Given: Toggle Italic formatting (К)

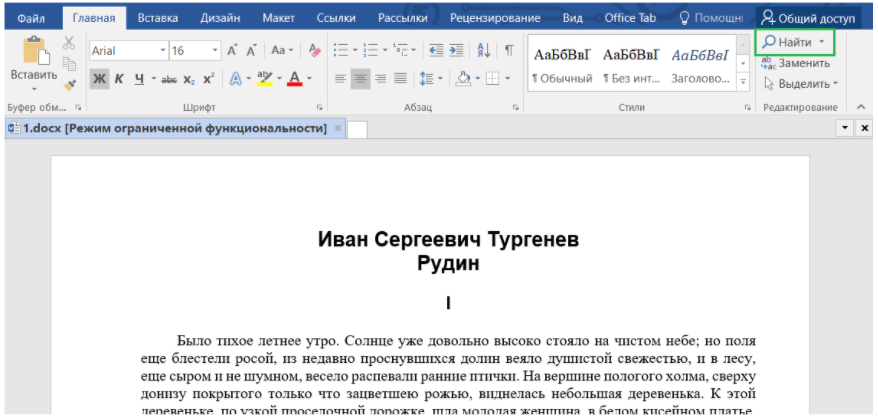Looking at the screenshot, I should click(118, 79).
